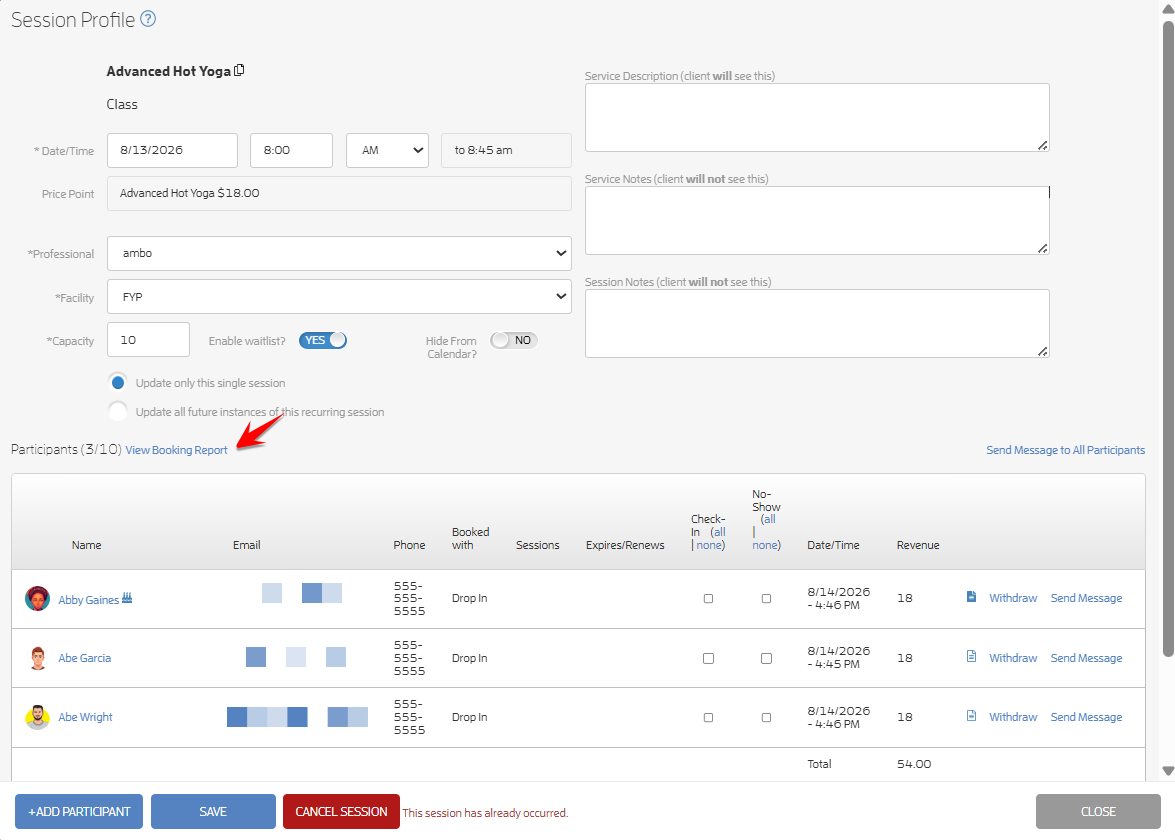1175x840 pixels.
Task: Click the SAVE button
Action: coord(213,812)
